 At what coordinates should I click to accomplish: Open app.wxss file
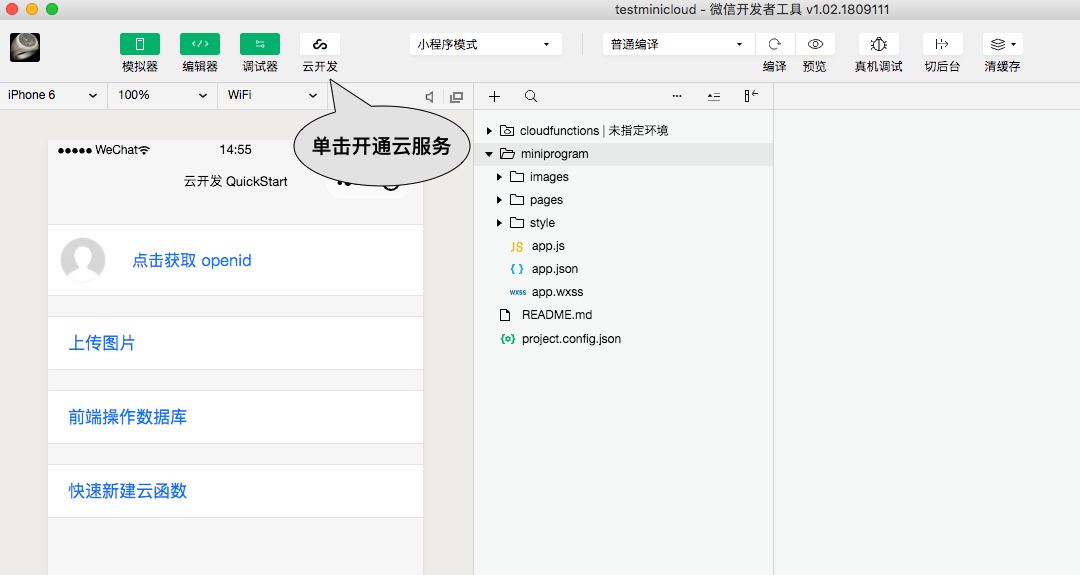557,292
